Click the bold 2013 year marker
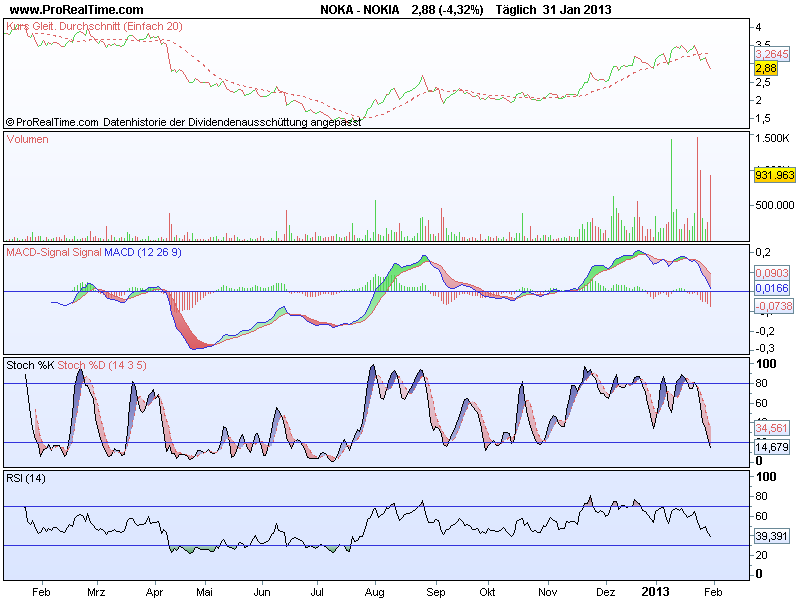 point(655,591)
